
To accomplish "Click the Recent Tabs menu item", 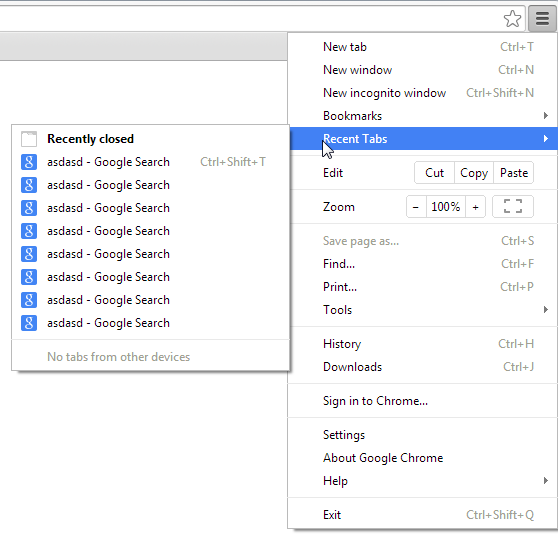I will click(423, 138).
